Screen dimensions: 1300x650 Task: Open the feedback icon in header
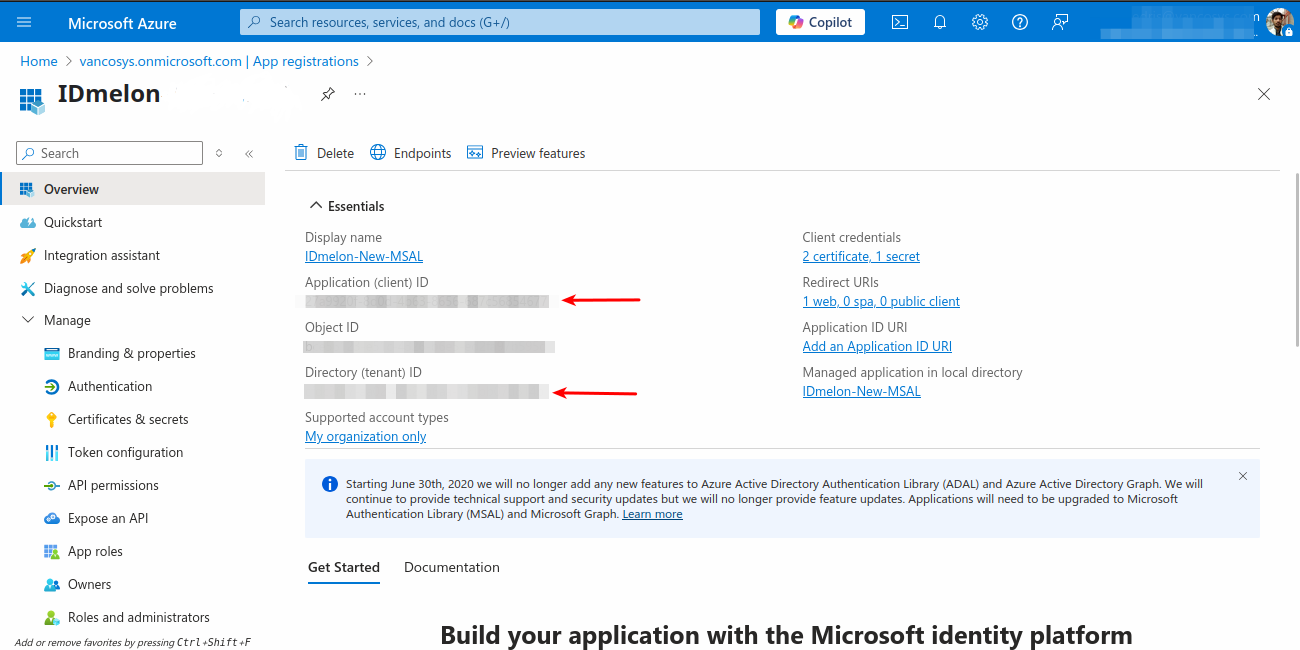point(1060,22)
